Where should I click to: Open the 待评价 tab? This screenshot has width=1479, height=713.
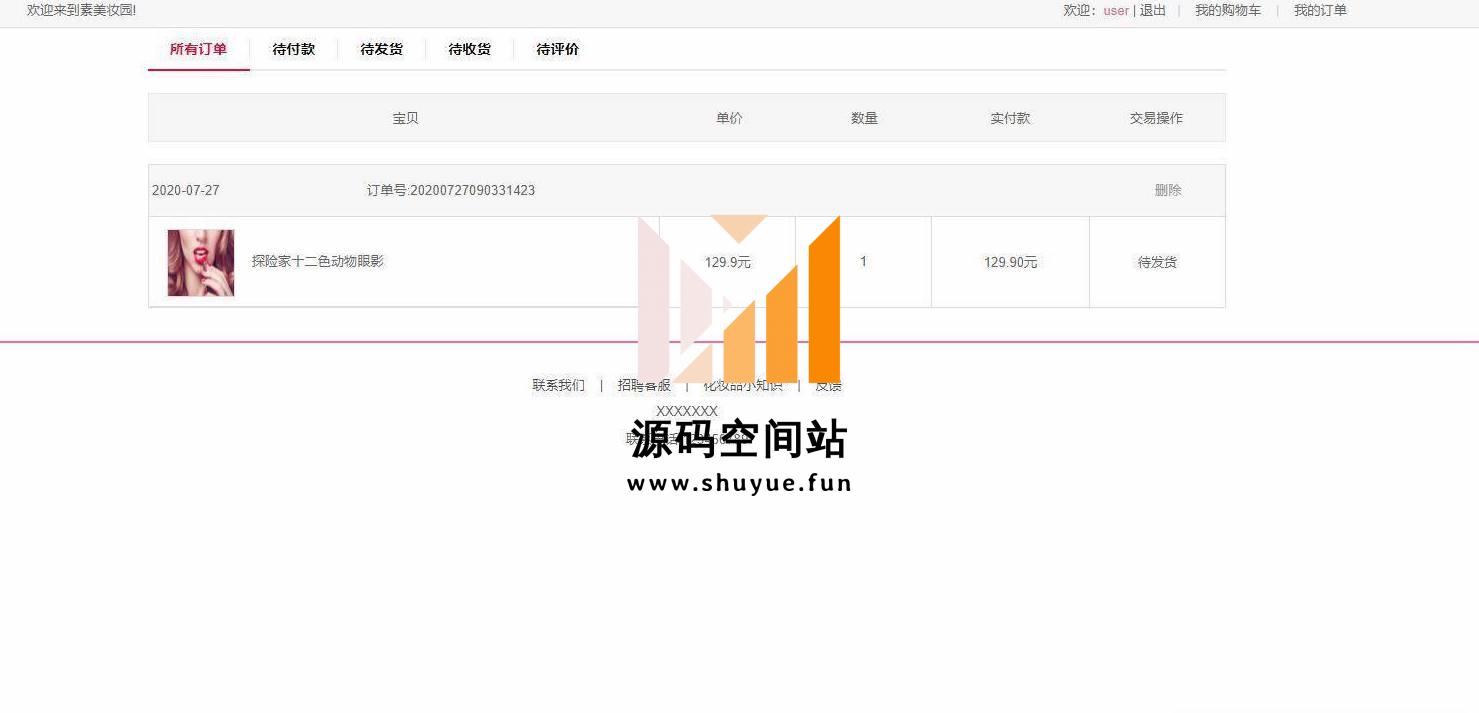pyautogui.click(x=558, y=49)
